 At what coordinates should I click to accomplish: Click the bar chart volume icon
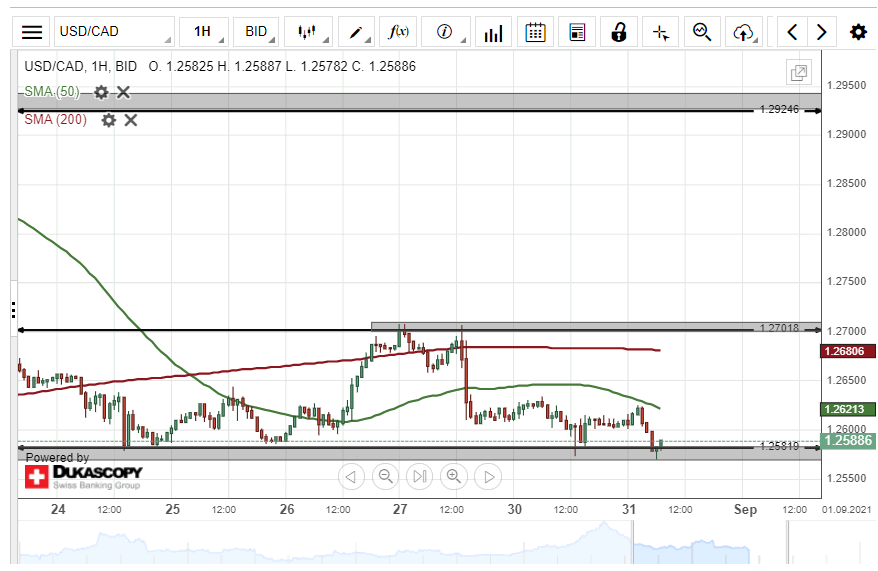click(x=493, y=32)
